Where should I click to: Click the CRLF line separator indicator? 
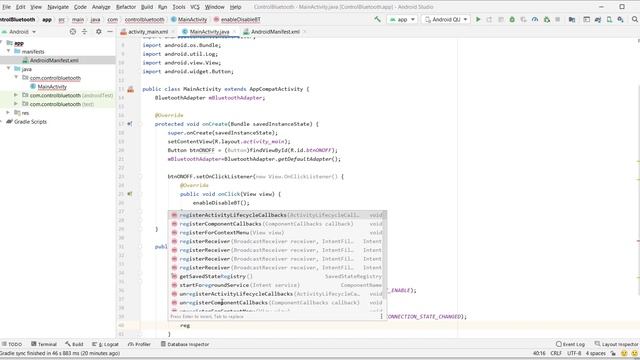pos(556,353)
